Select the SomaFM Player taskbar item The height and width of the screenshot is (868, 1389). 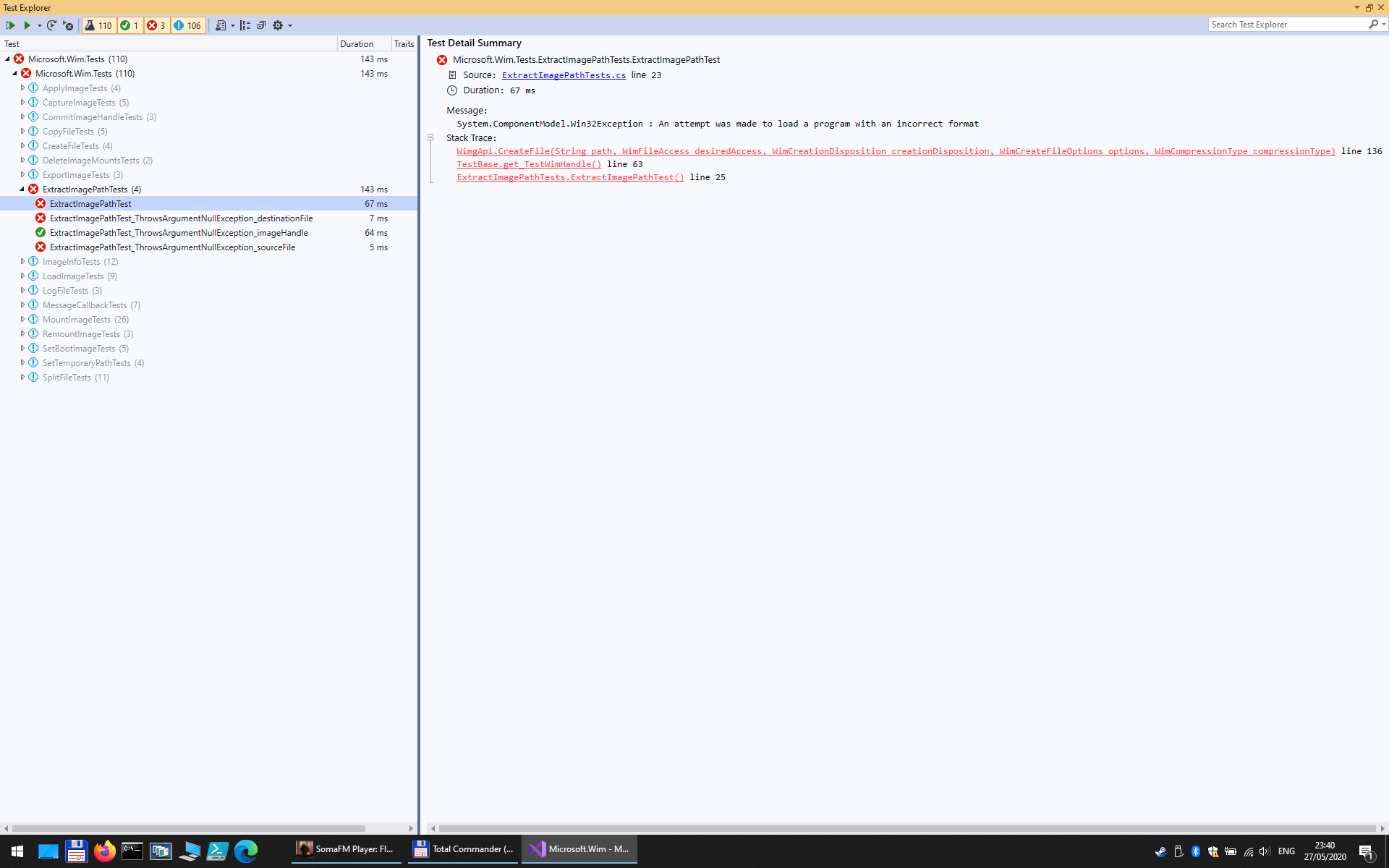[x=346, y=849]
